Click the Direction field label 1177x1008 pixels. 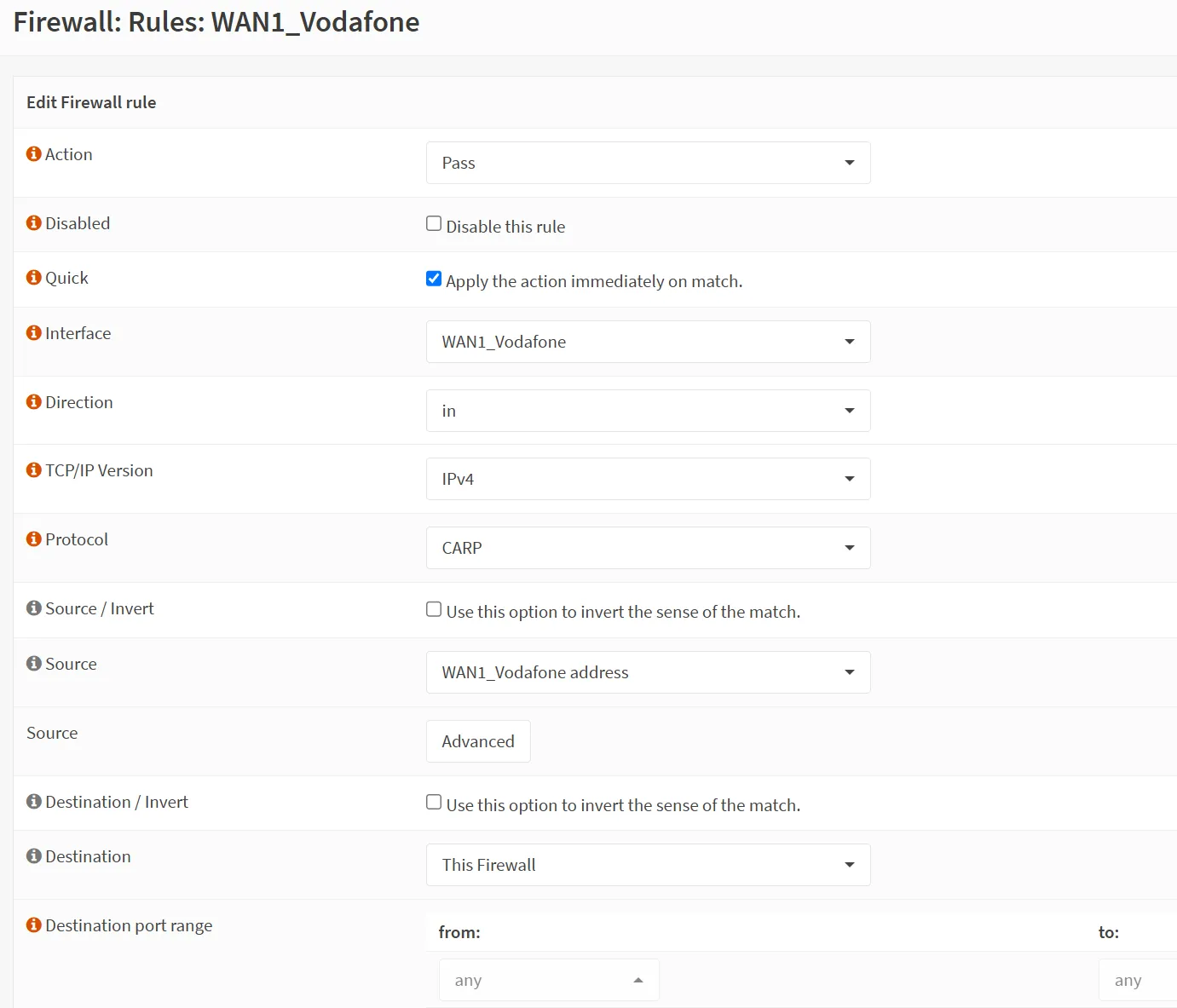[79, 402]
